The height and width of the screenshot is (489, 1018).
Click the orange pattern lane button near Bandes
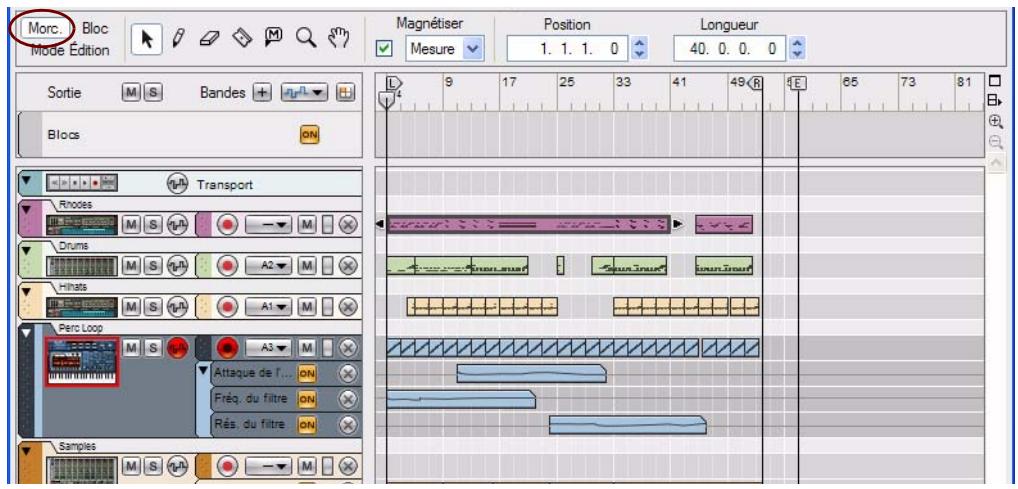coord(343,93)
